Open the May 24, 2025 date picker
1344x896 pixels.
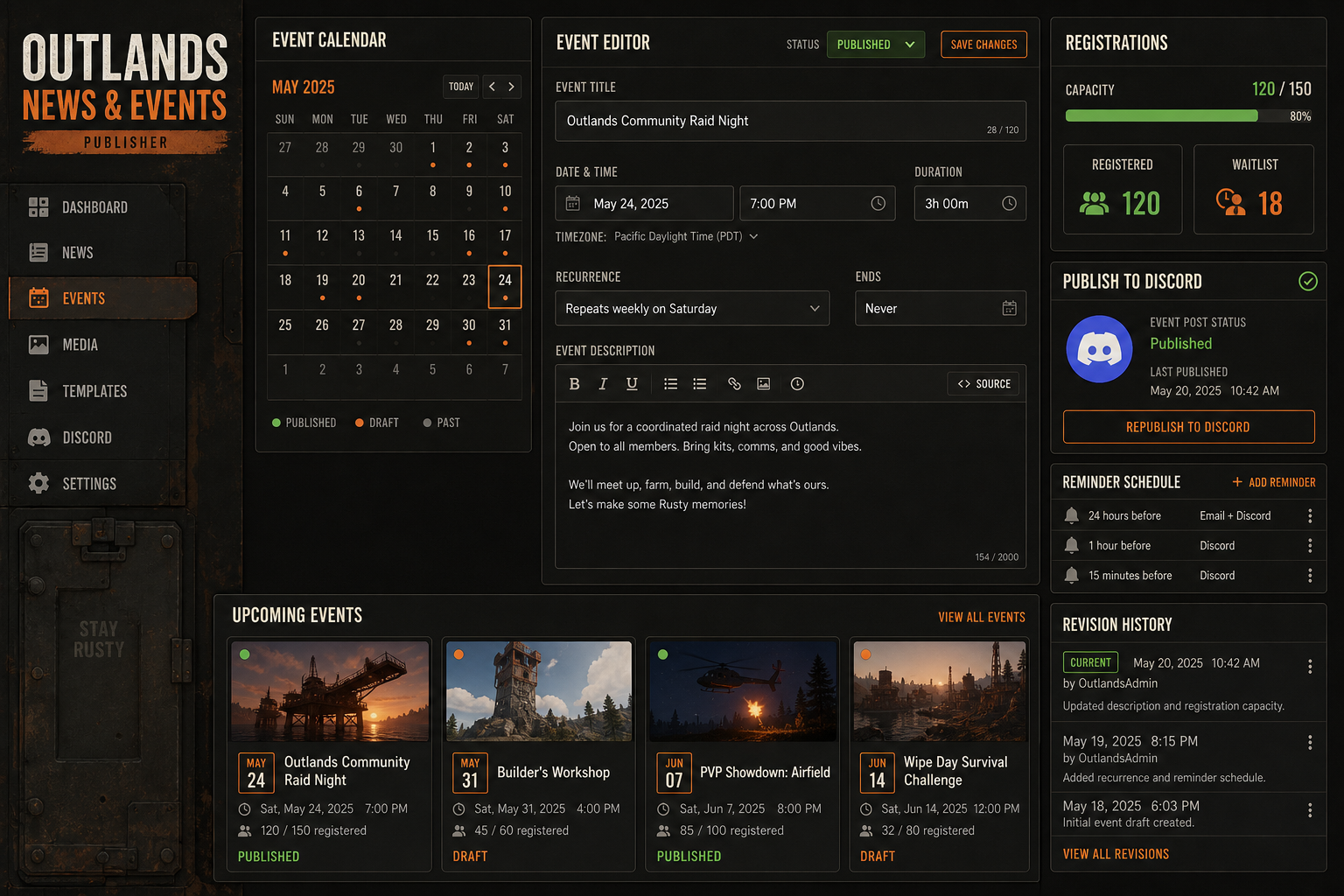coord(644,204)
